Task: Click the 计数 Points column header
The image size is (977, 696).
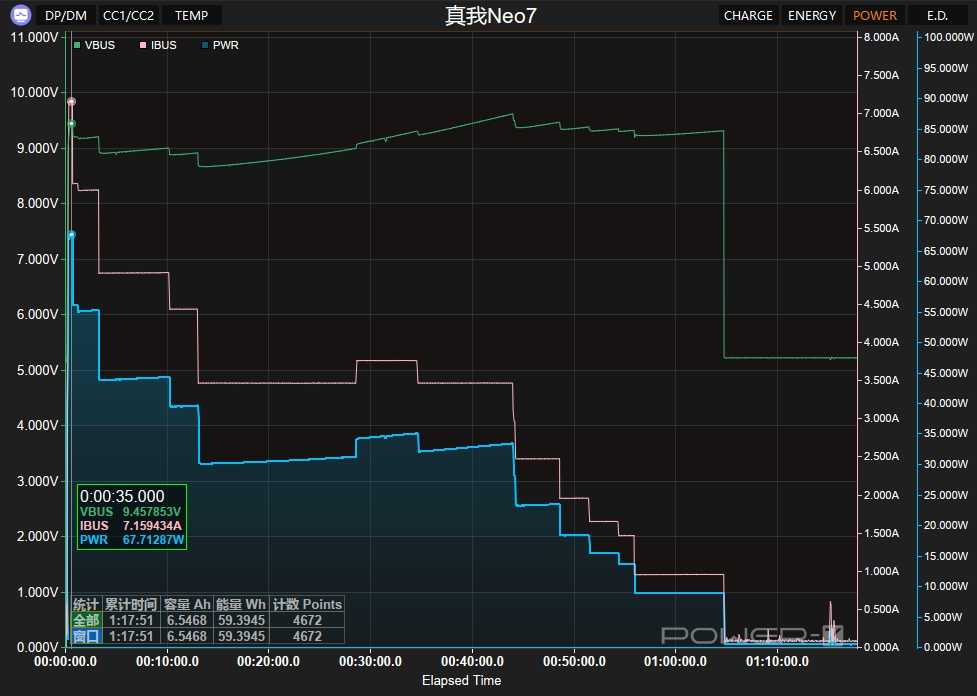Action: coord(307,604)
